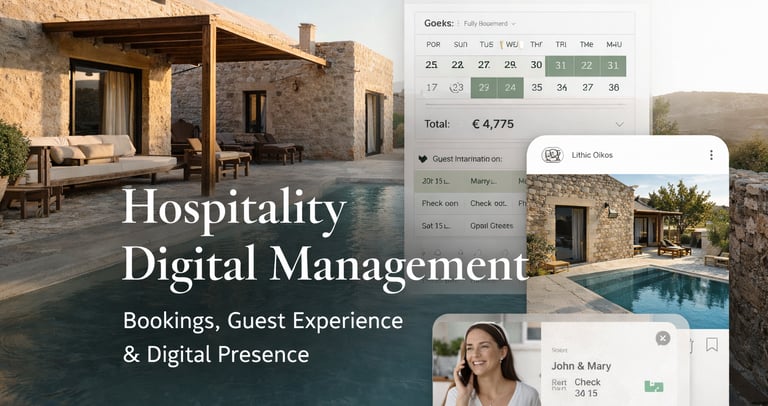The image size is (768, 406).
Task: Select date 25 in the calendar
Action: point(432,65)
